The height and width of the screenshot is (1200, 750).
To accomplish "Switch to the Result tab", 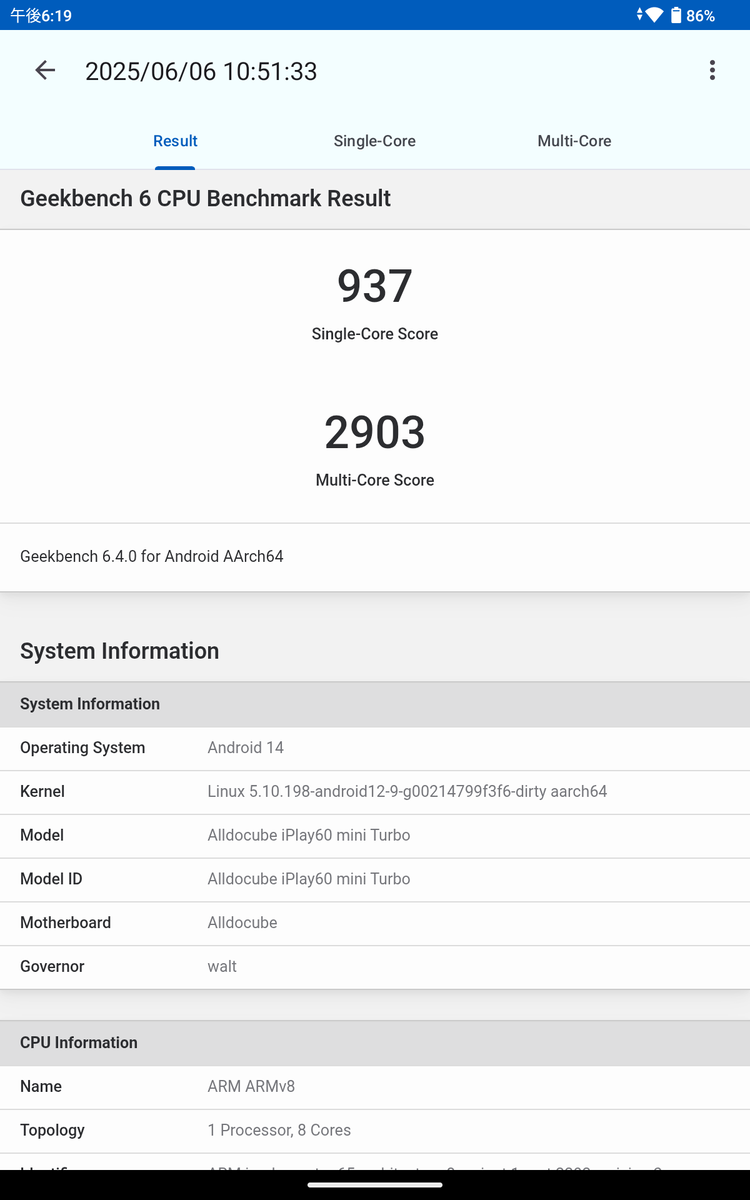I will point(175,141).
